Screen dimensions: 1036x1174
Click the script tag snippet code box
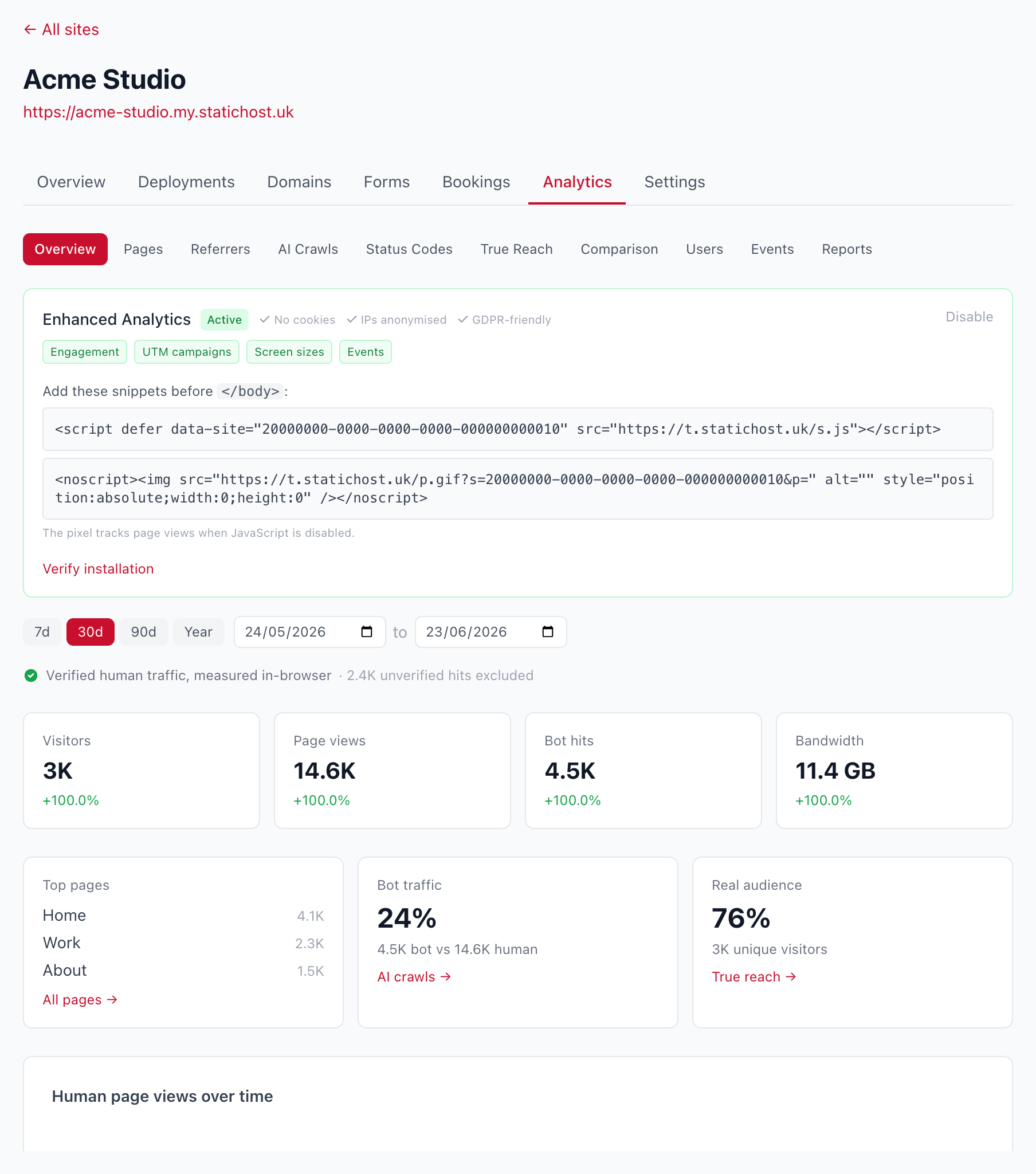pyautogui.click(x=517, y=429)
